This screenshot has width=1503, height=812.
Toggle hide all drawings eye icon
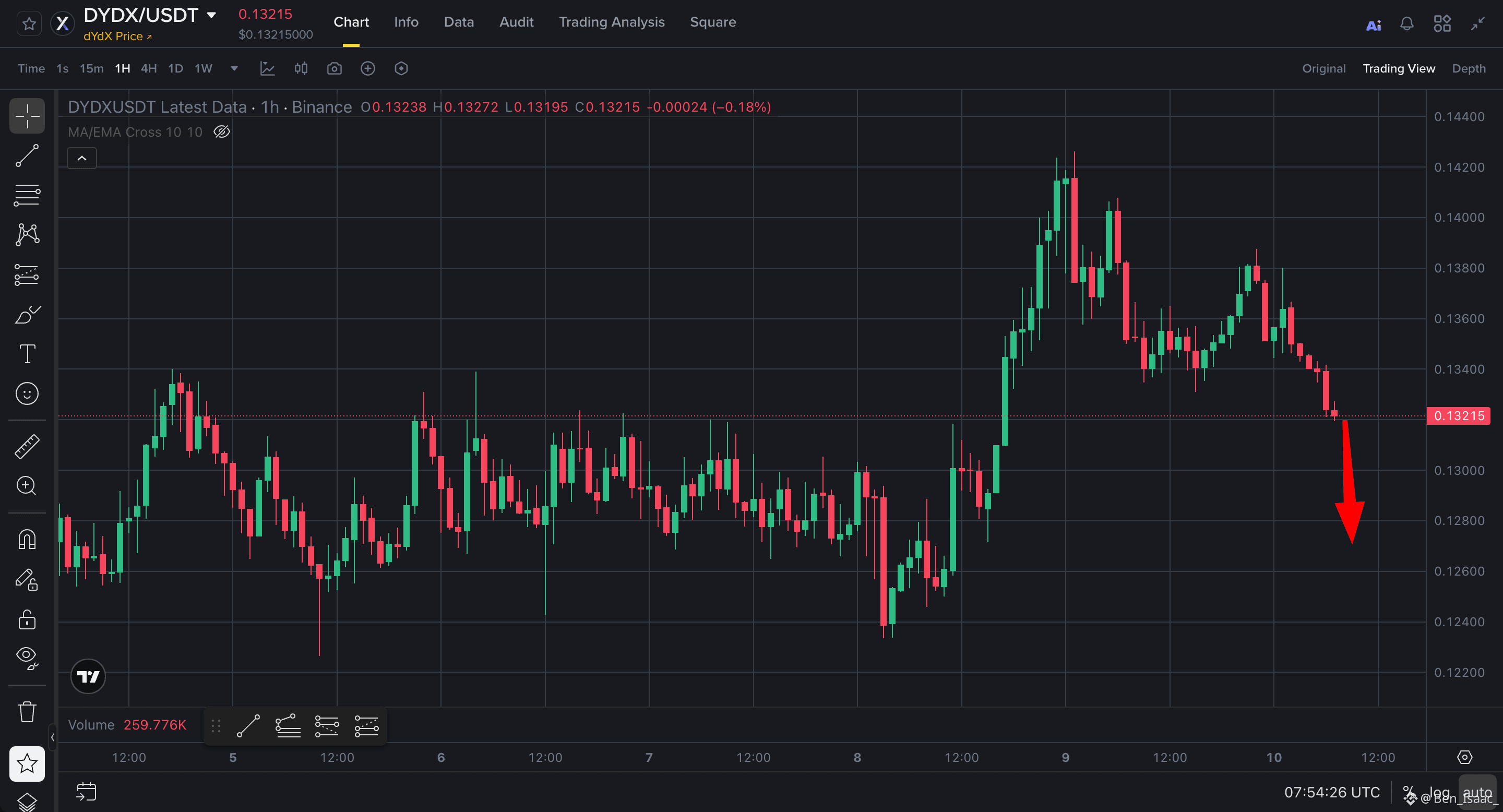pyautogui.click(x=27, y=658)
